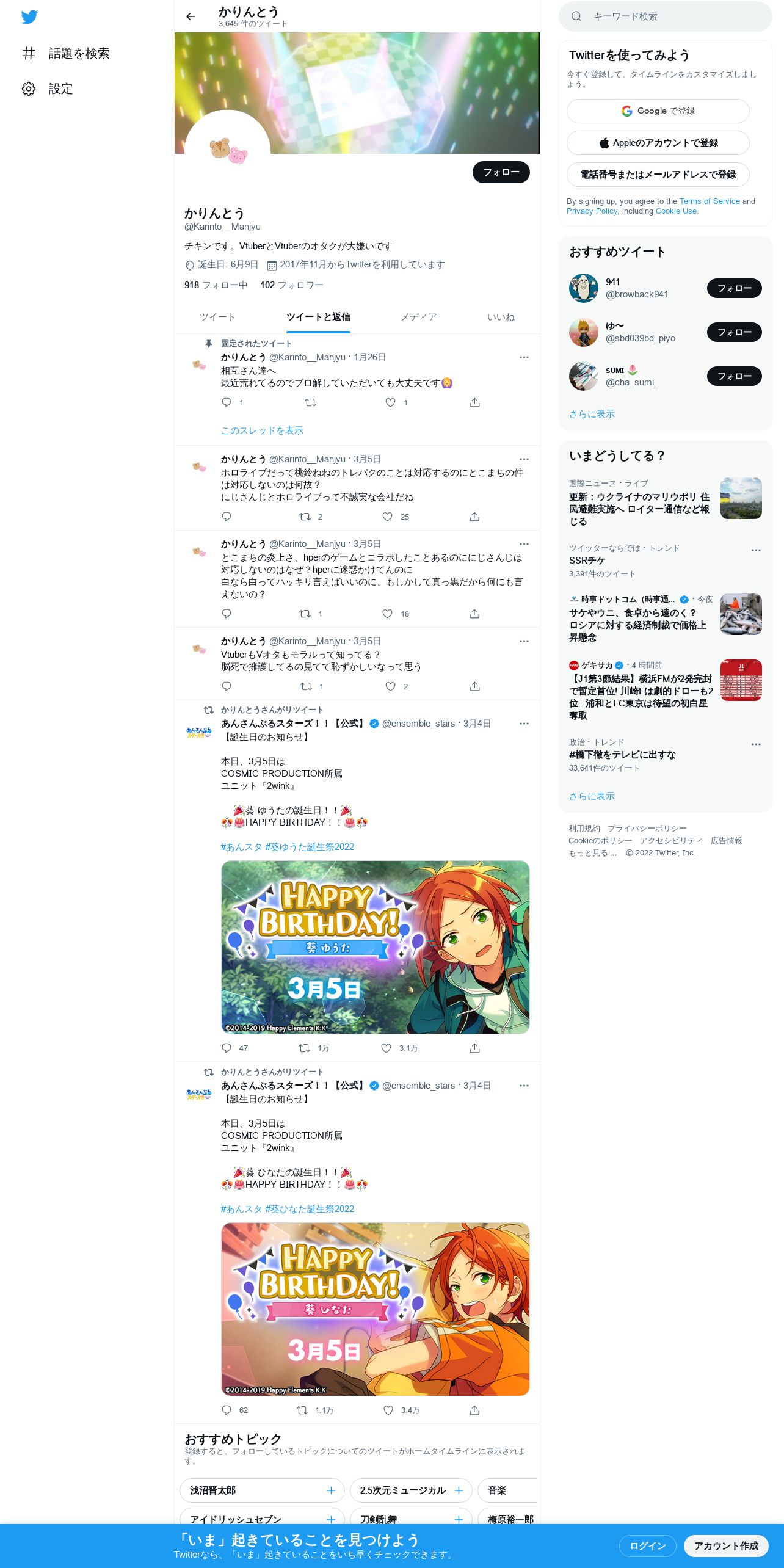Share the ホロライブだって tweet
784x1568 pixels.
474,517
